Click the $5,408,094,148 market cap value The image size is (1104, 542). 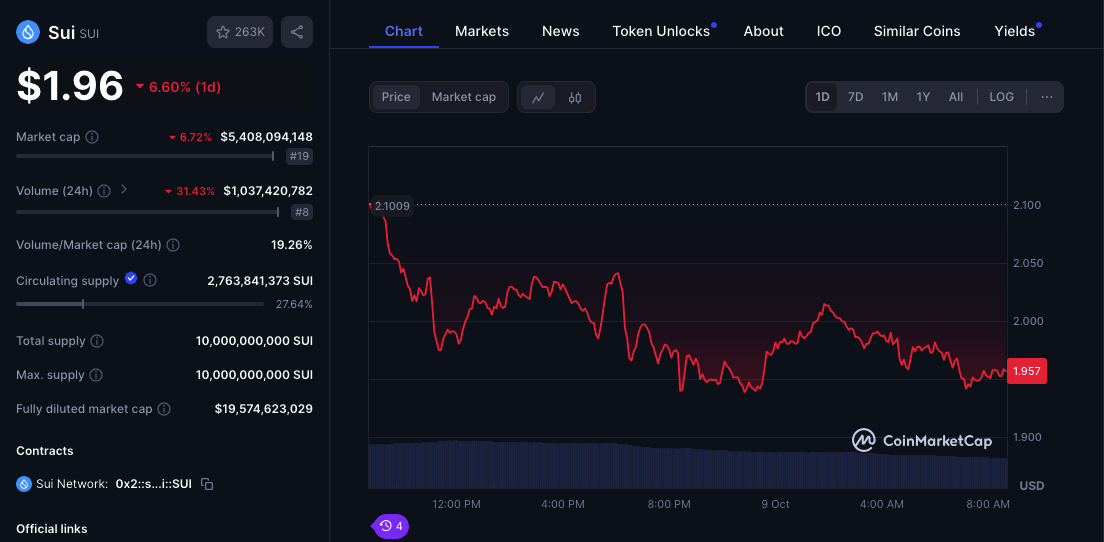click(x=266, y=137)
